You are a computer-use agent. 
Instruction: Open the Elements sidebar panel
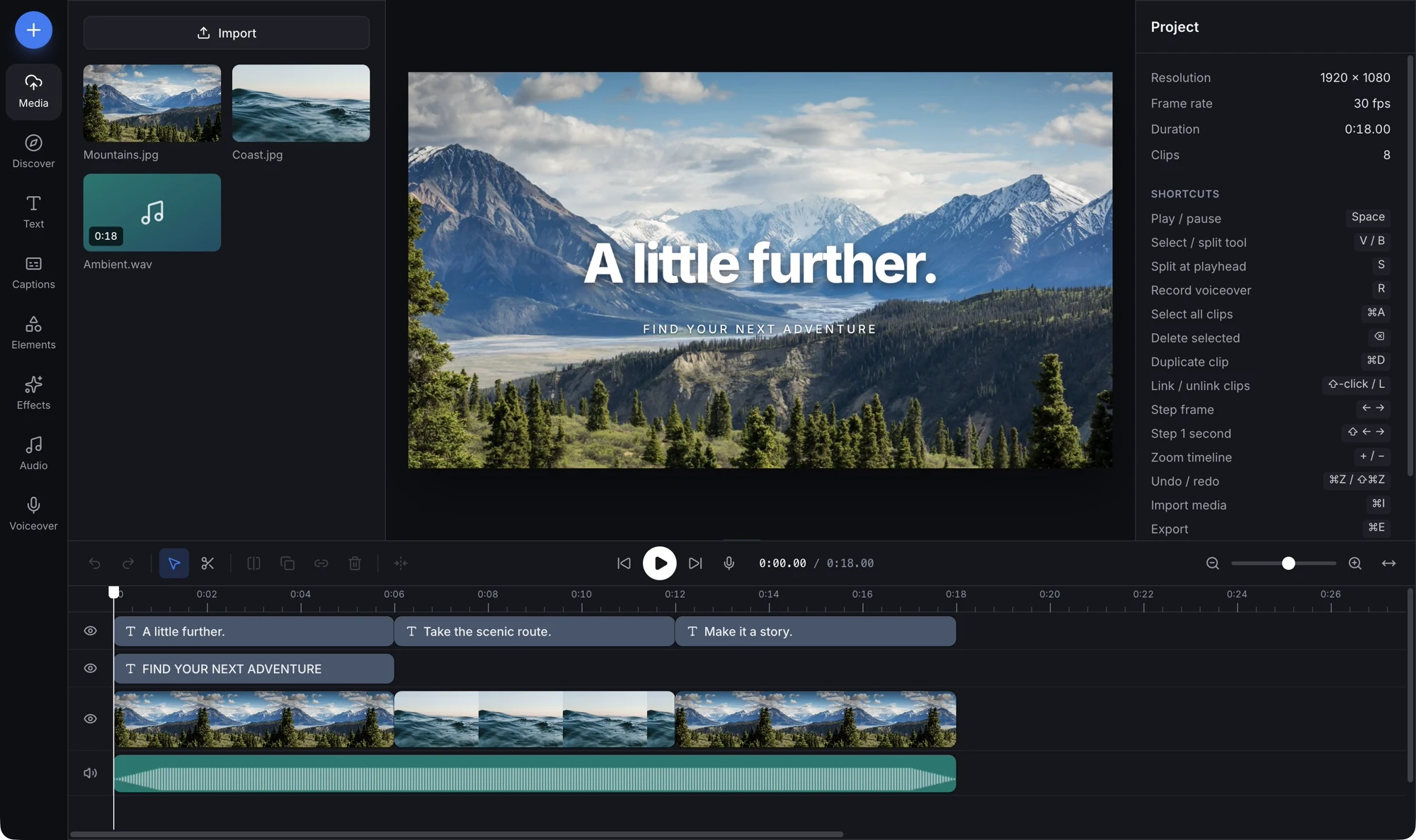pos(33,333)
